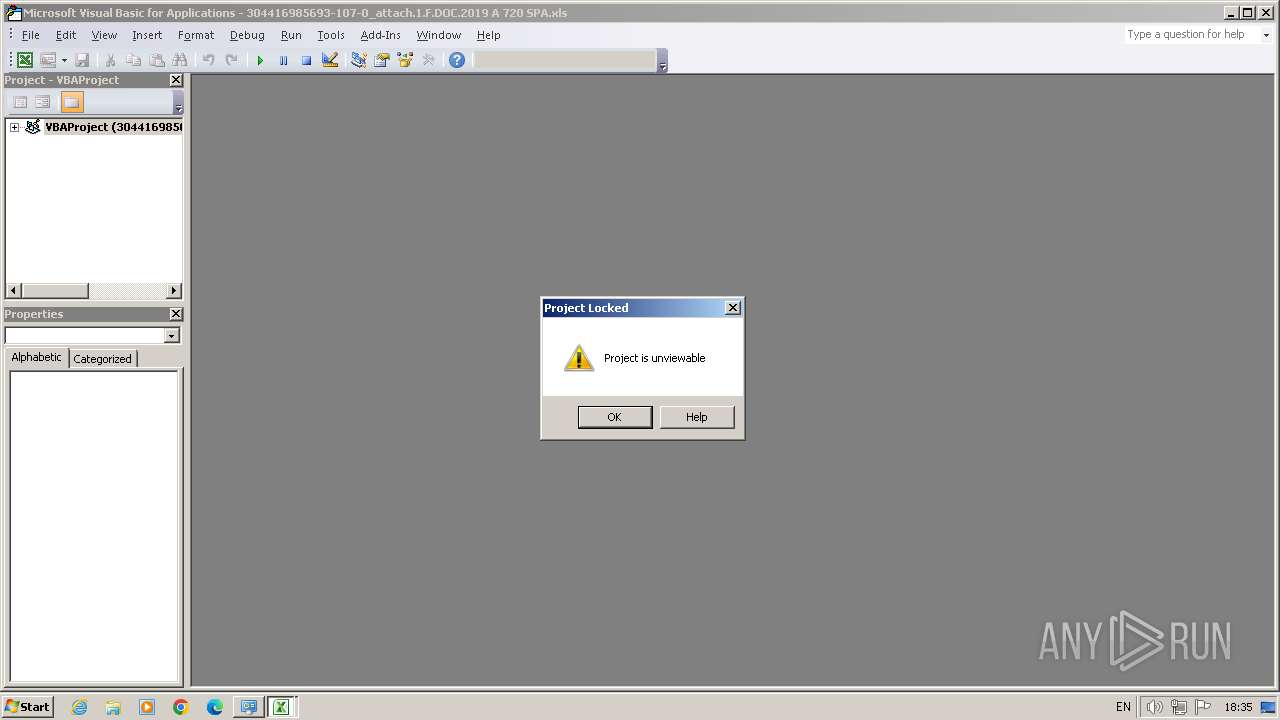Click Project panel scroll left arrow
The image size is (1280, 720).
[13, 291]
